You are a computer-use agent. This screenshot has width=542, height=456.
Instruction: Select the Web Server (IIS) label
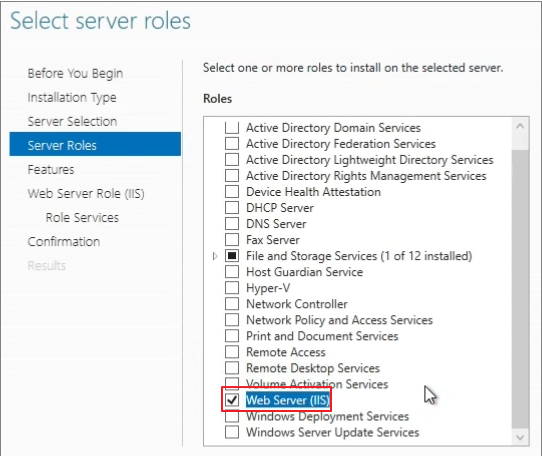pos(288,400)
